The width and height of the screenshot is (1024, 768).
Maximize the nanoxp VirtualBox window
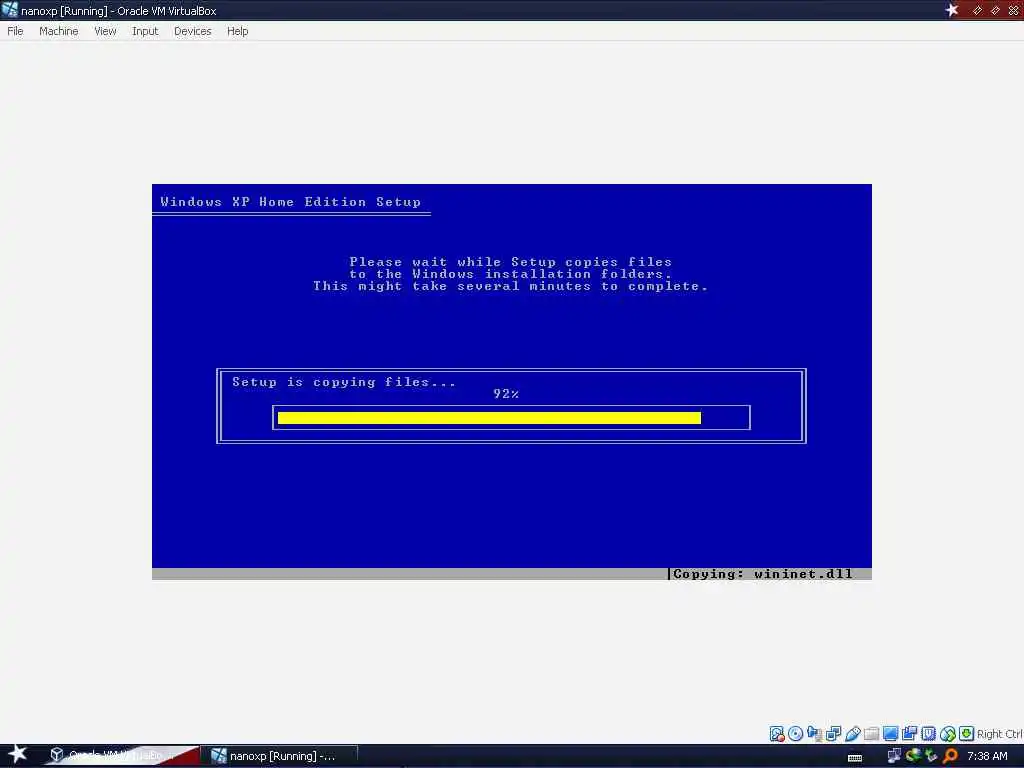[x=995, y=10]
